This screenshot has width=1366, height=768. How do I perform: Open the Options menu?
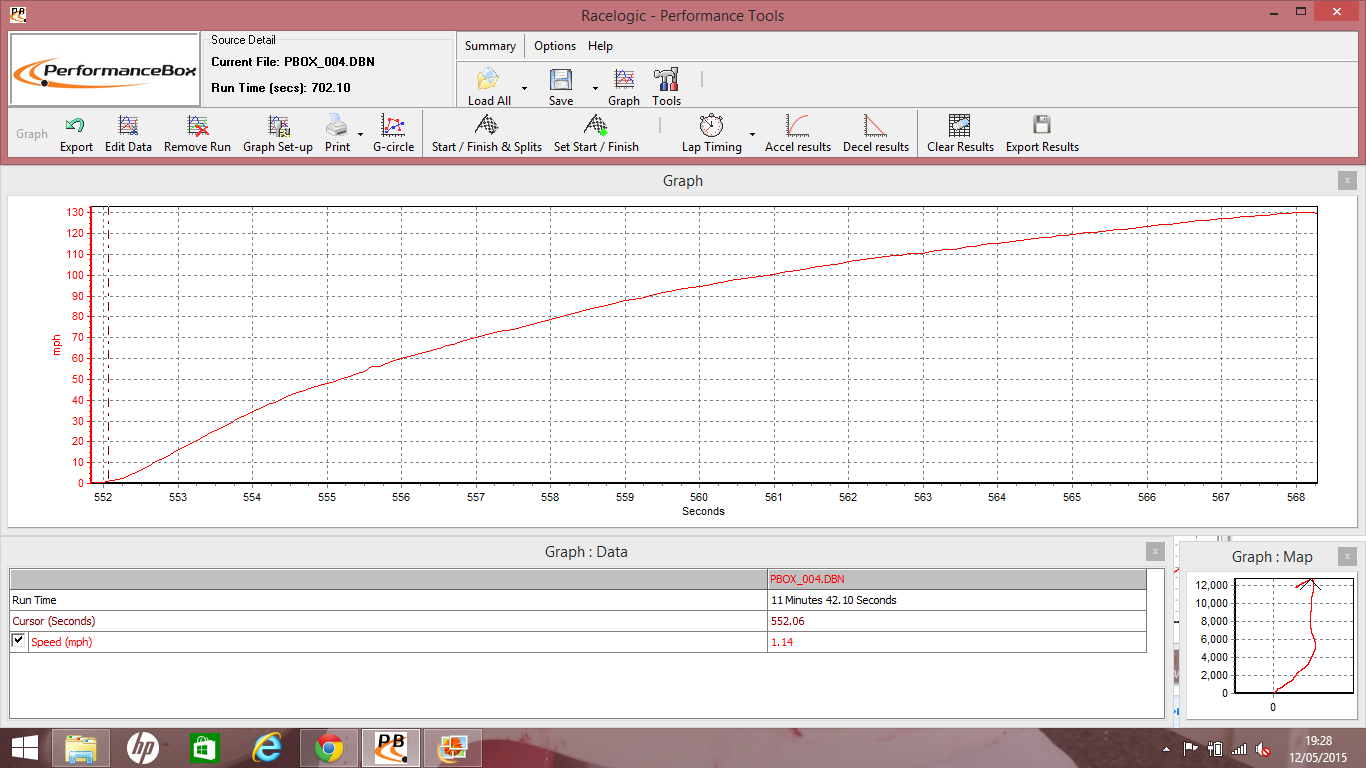tap(554, 46)
